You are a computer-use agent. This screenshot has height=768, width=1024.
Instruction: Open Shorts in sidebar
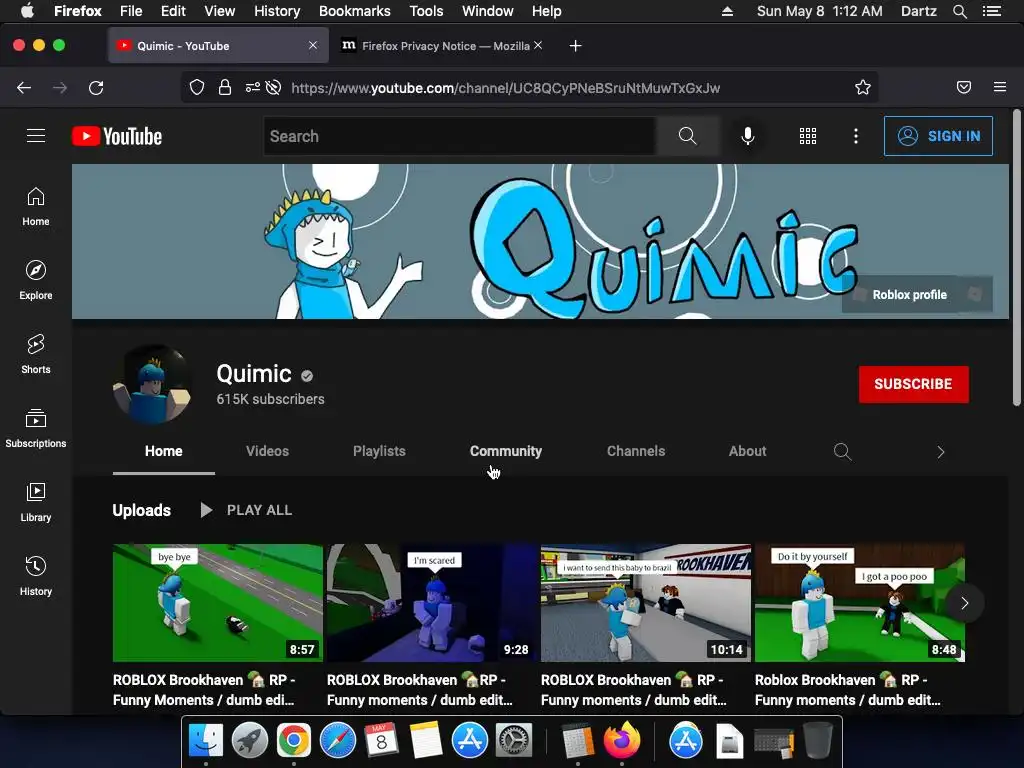(36, 354)
